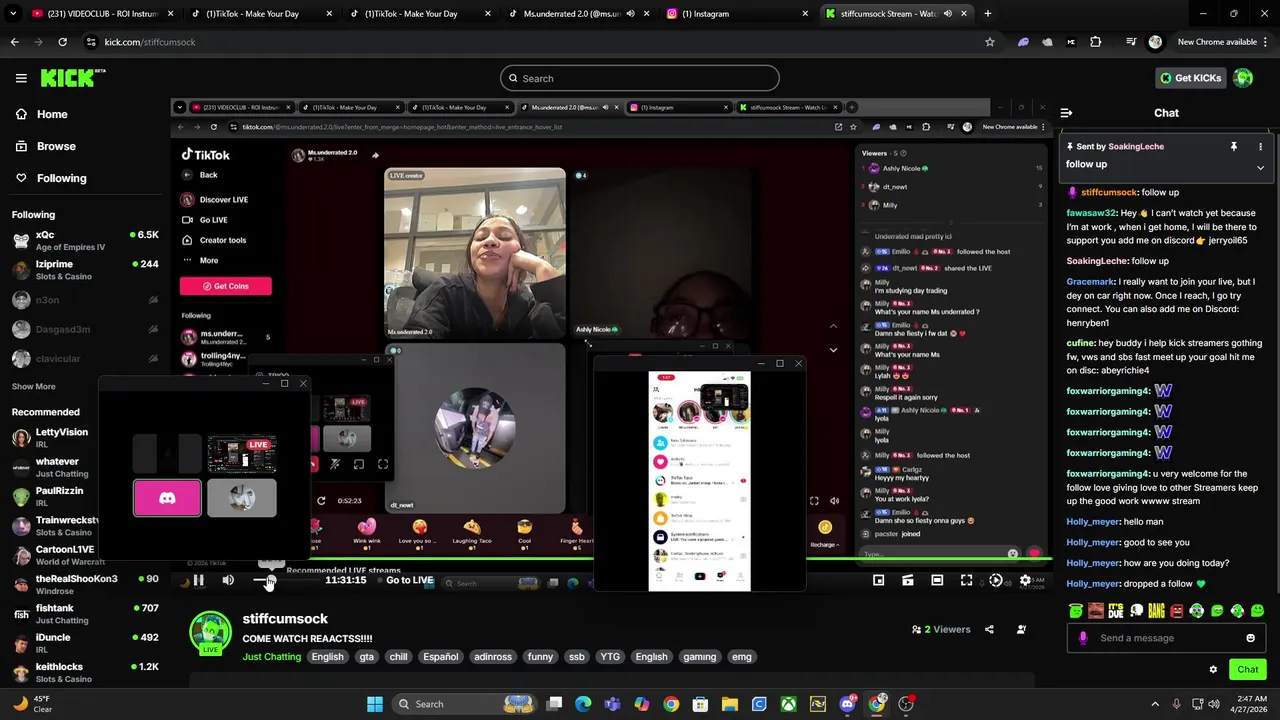Click Get KICKs button

point(1190,78)
